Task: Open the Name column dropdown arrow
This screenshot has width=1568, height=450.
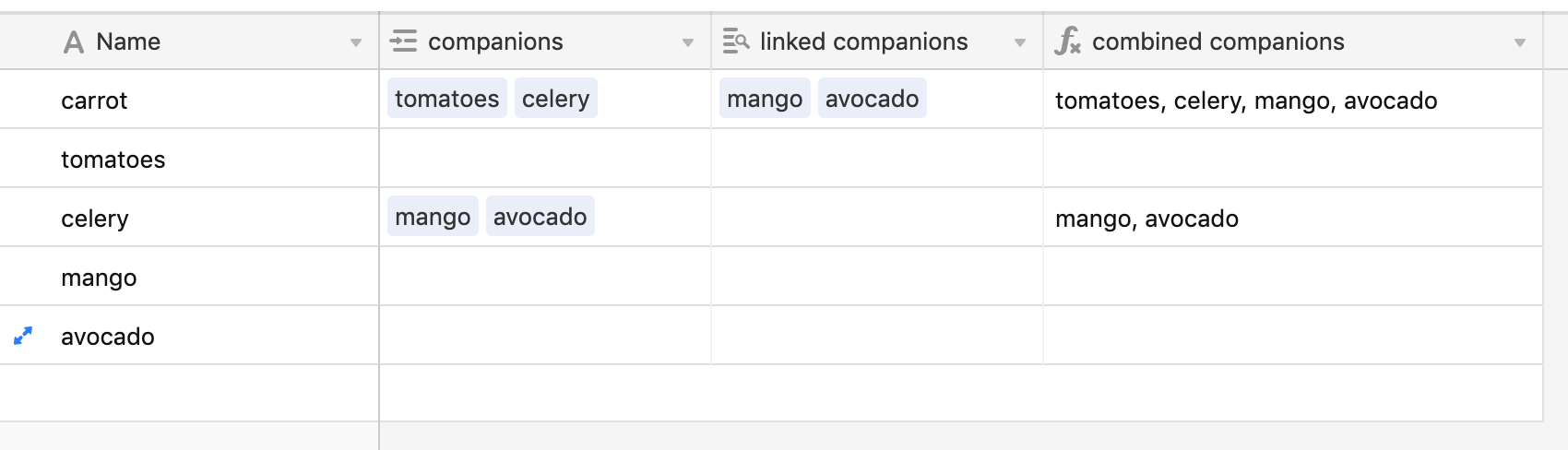Action: [x=356, y=43]
